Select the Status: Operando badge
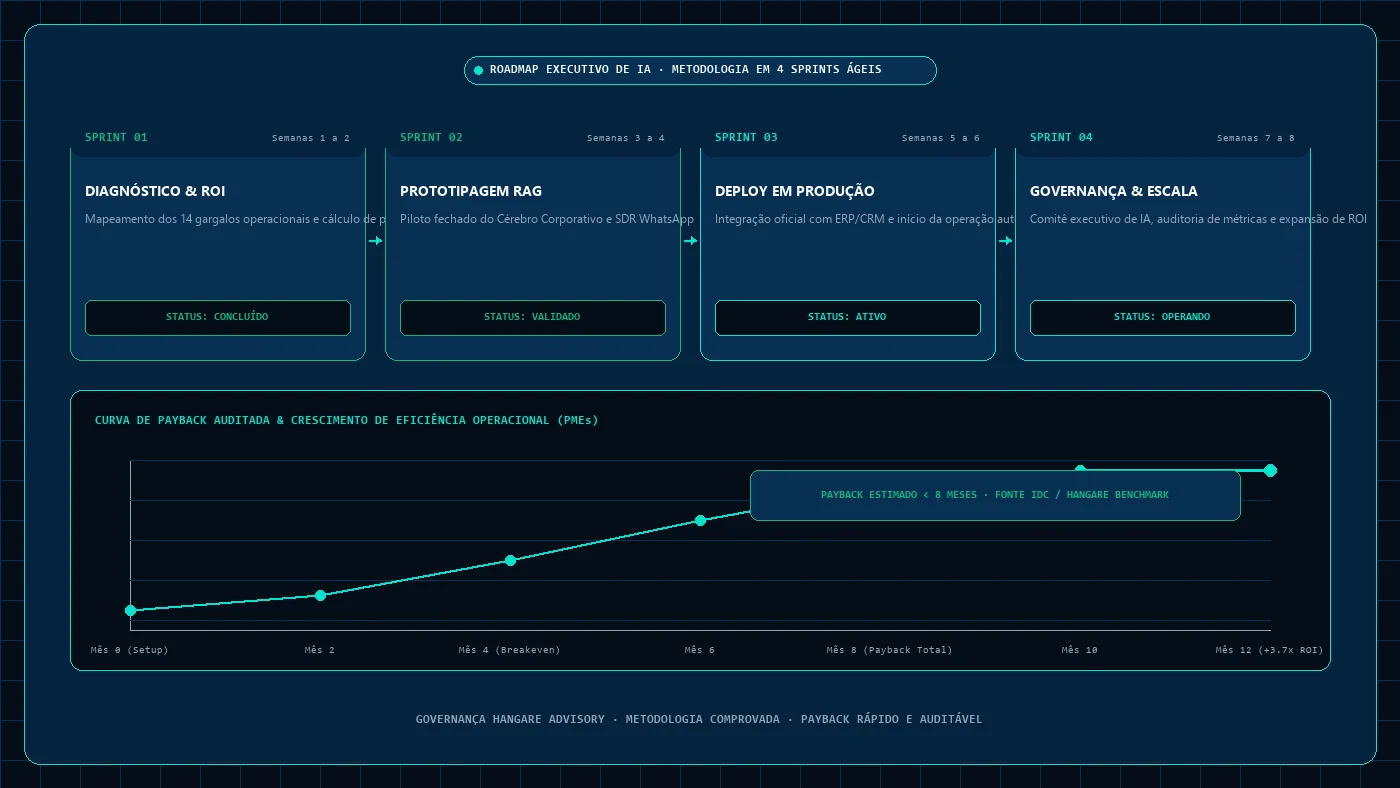Screen dimensions: 1400x788 click(x=1163, y=318)
